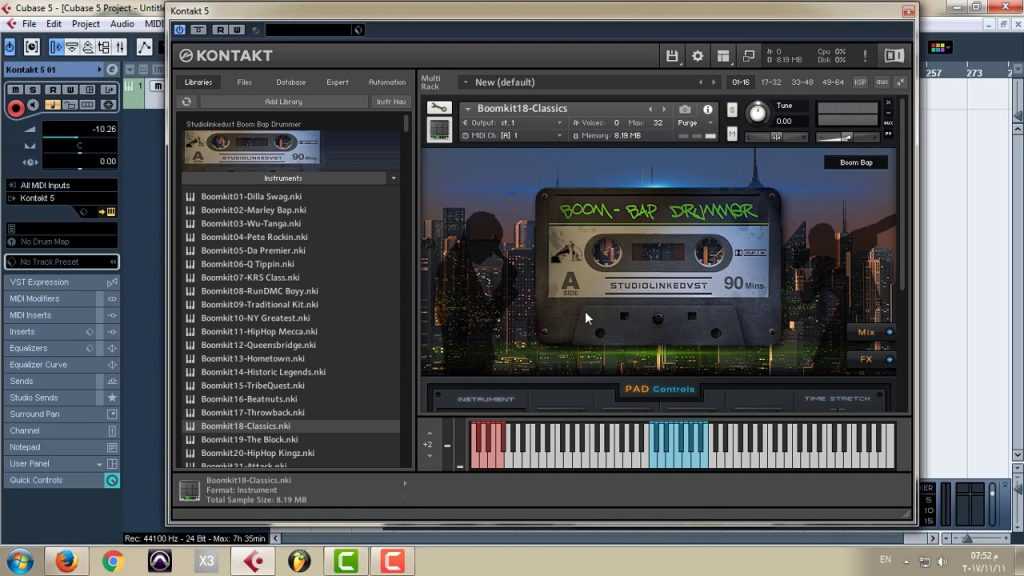
Task: Expand the No Track Preset selector
Action: click(x=62, y=262)
